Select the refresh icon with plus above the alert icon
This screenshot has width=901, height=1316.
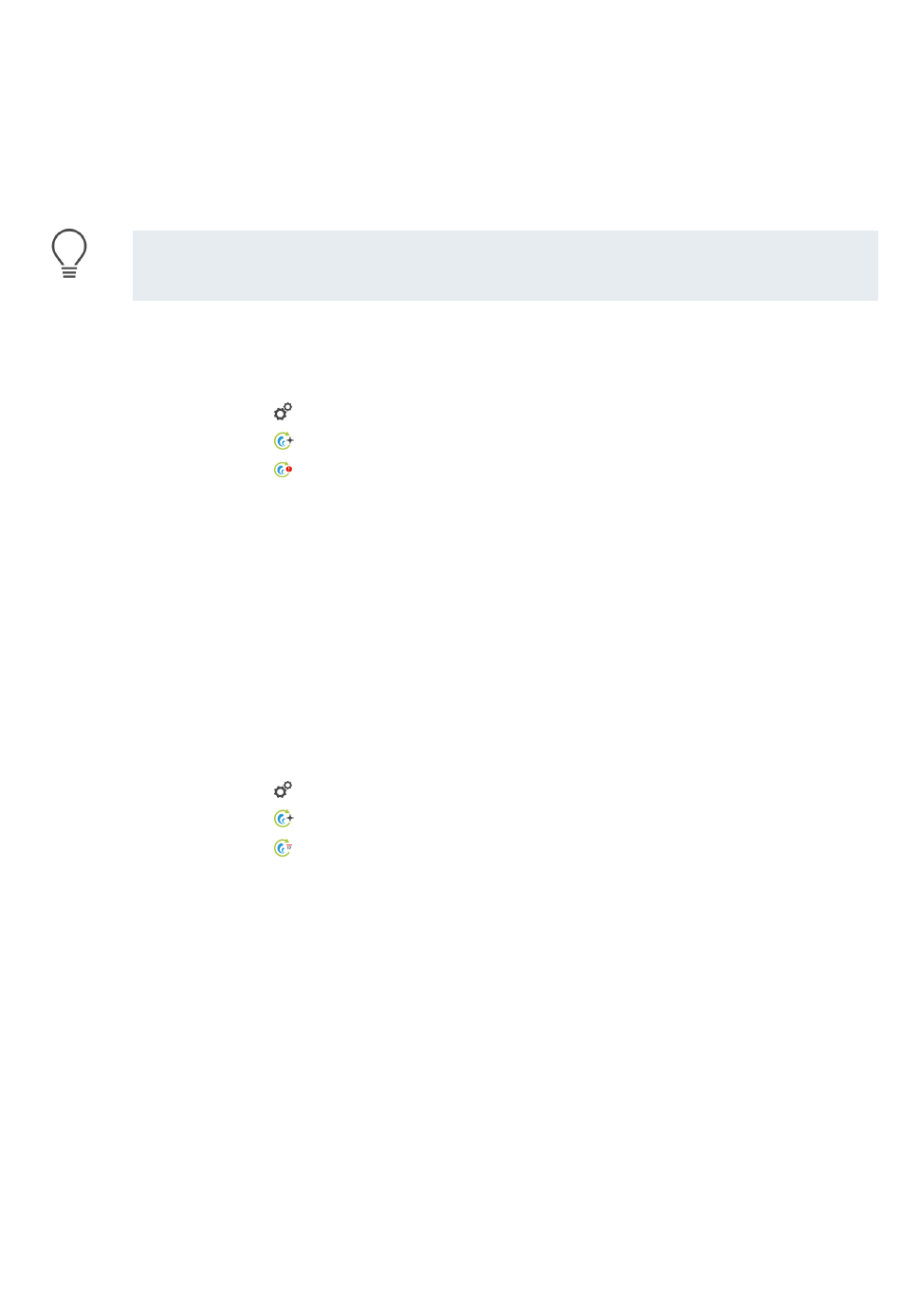pos(283,441)
